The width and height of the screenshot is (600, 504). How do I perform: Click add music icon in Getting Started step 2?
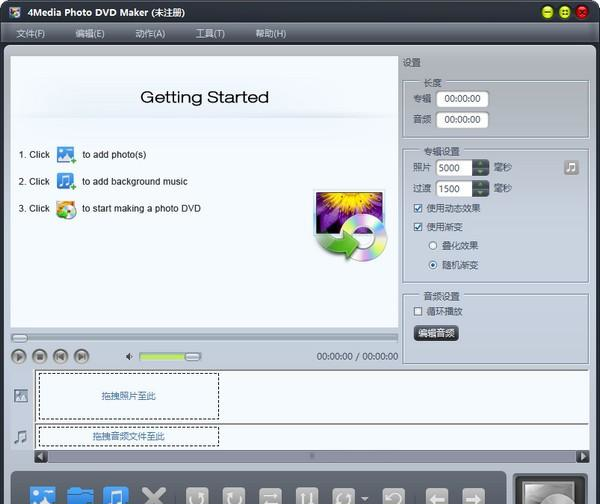point(66,181)
